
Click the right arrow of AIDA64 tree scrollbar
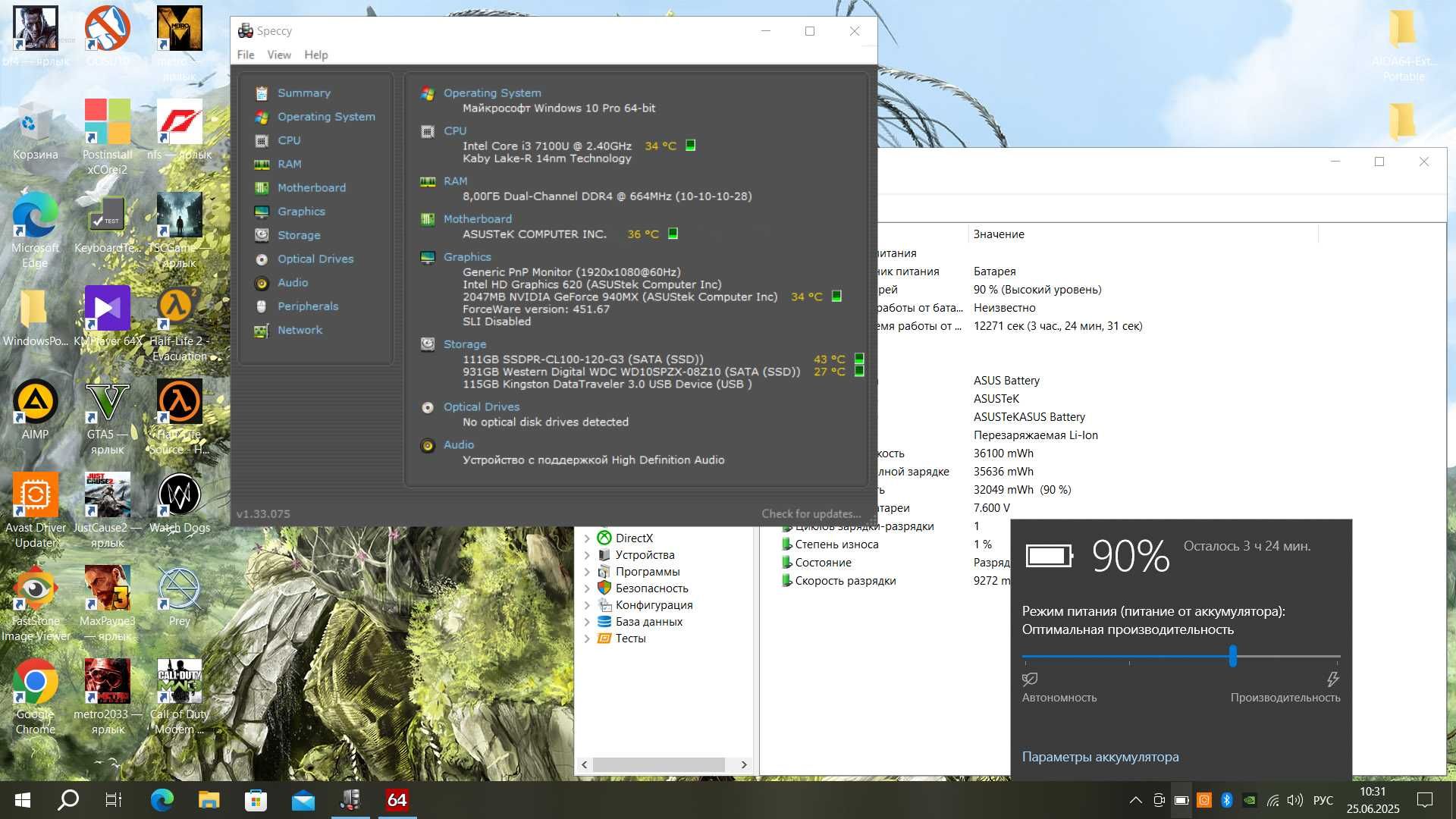point(744,764)
